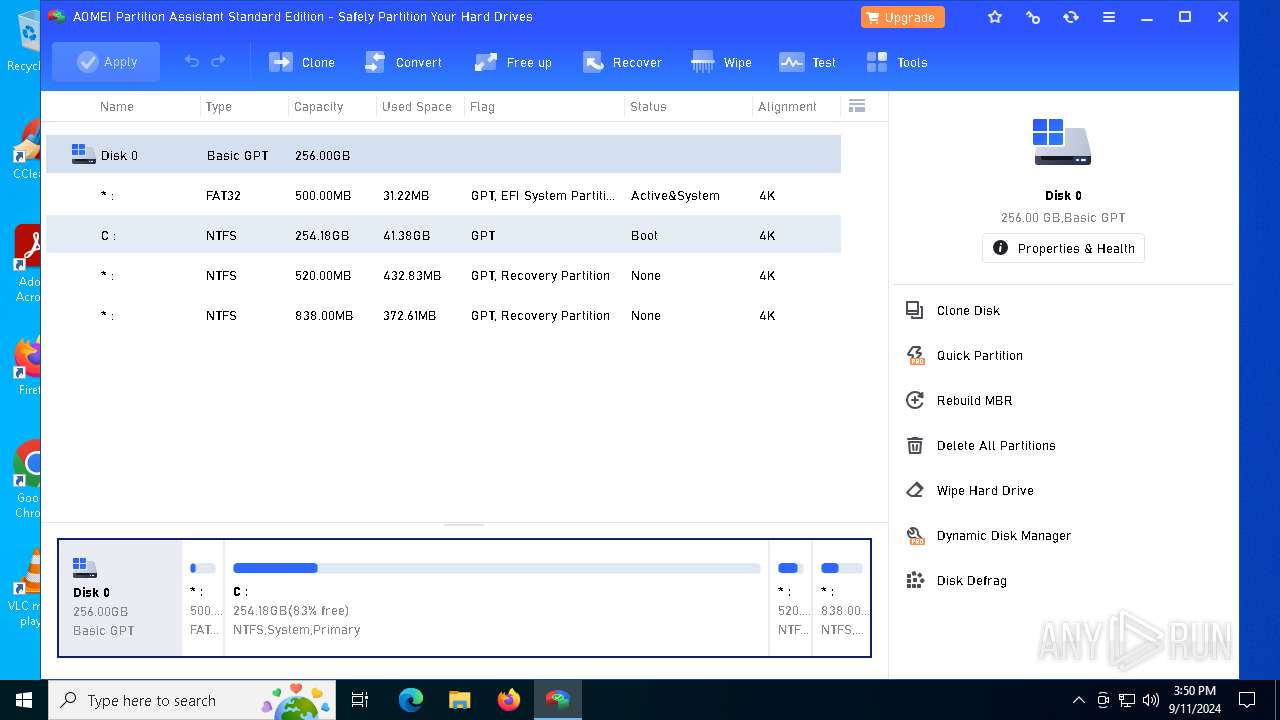1280x720 pixels.
Task: Click the Redo arrow icon
Action: coord(218,62)
